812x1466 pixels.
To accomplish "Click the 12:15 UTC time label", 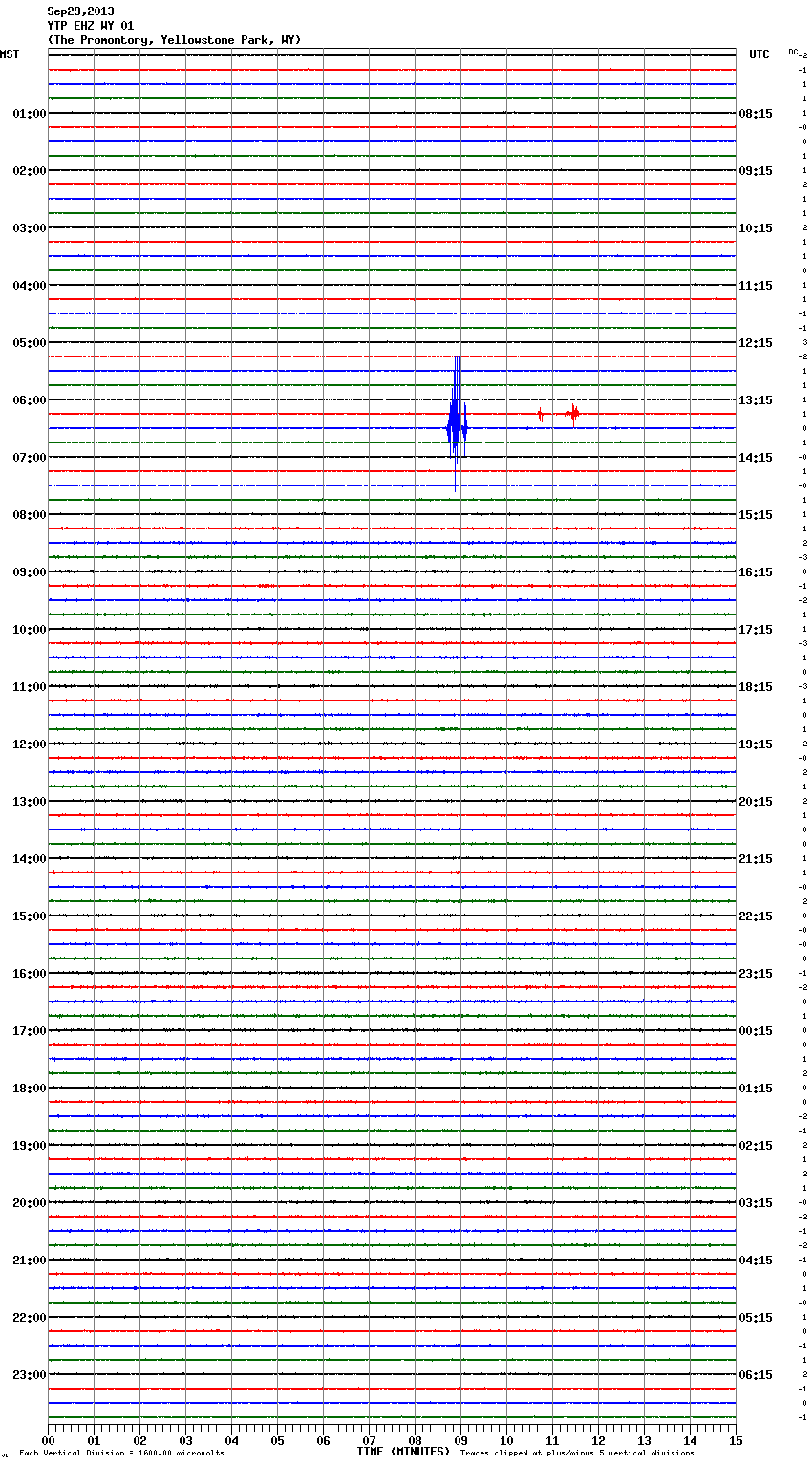I will (756, 343).
